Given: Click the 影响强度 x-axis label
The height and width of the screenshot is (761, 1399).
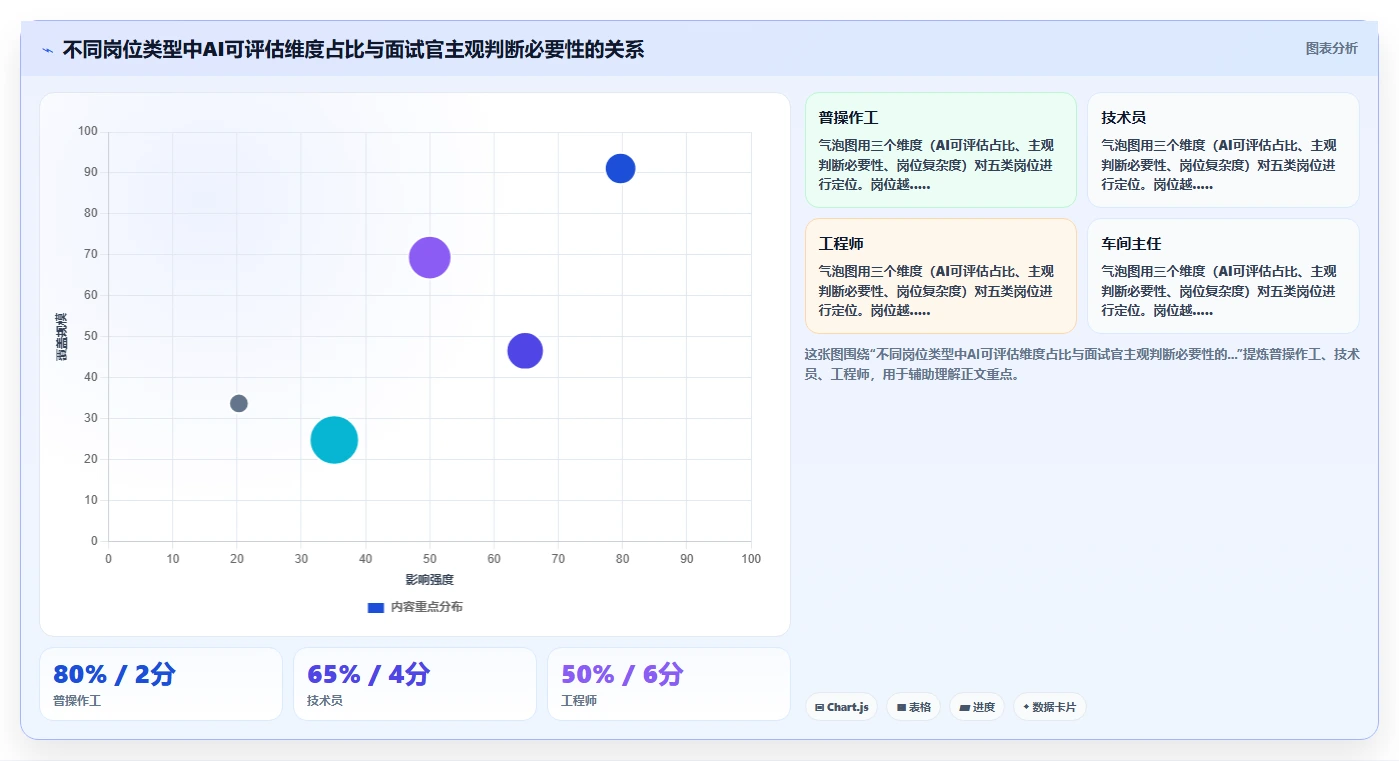Looking at the screenshot, I should click(x=429, y=580).
